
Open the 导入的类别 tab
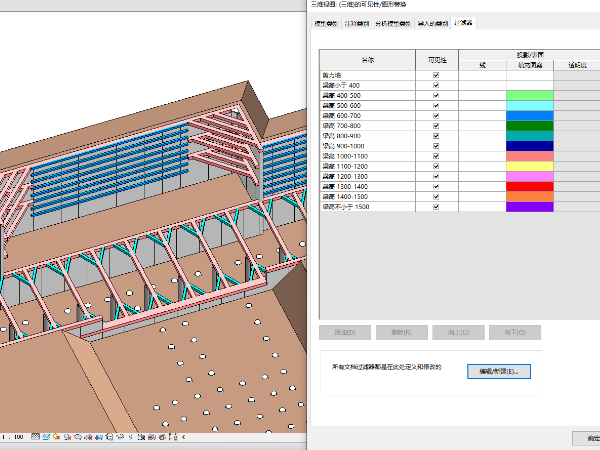click(433, 22)
